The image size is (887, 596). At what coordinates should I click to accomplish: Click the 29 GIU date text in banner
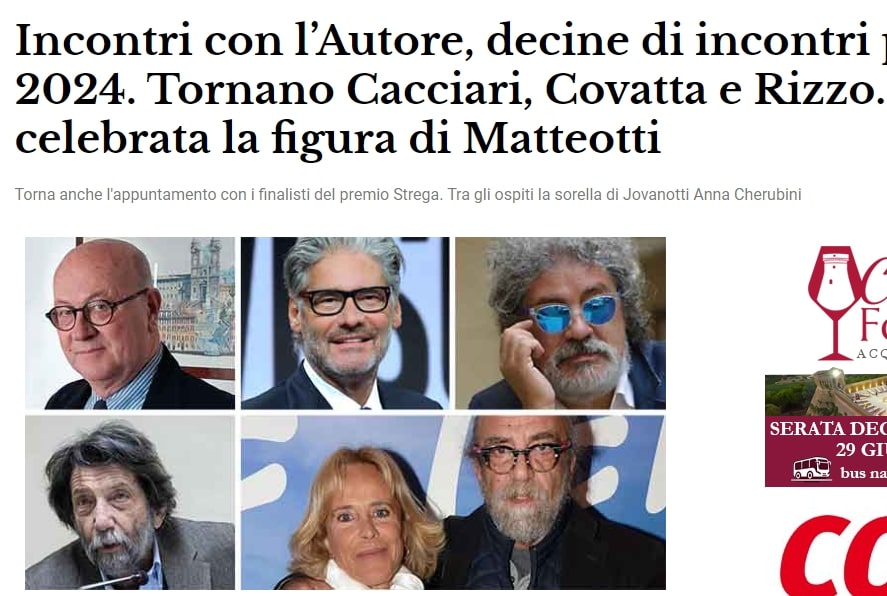tap(861, 450)
